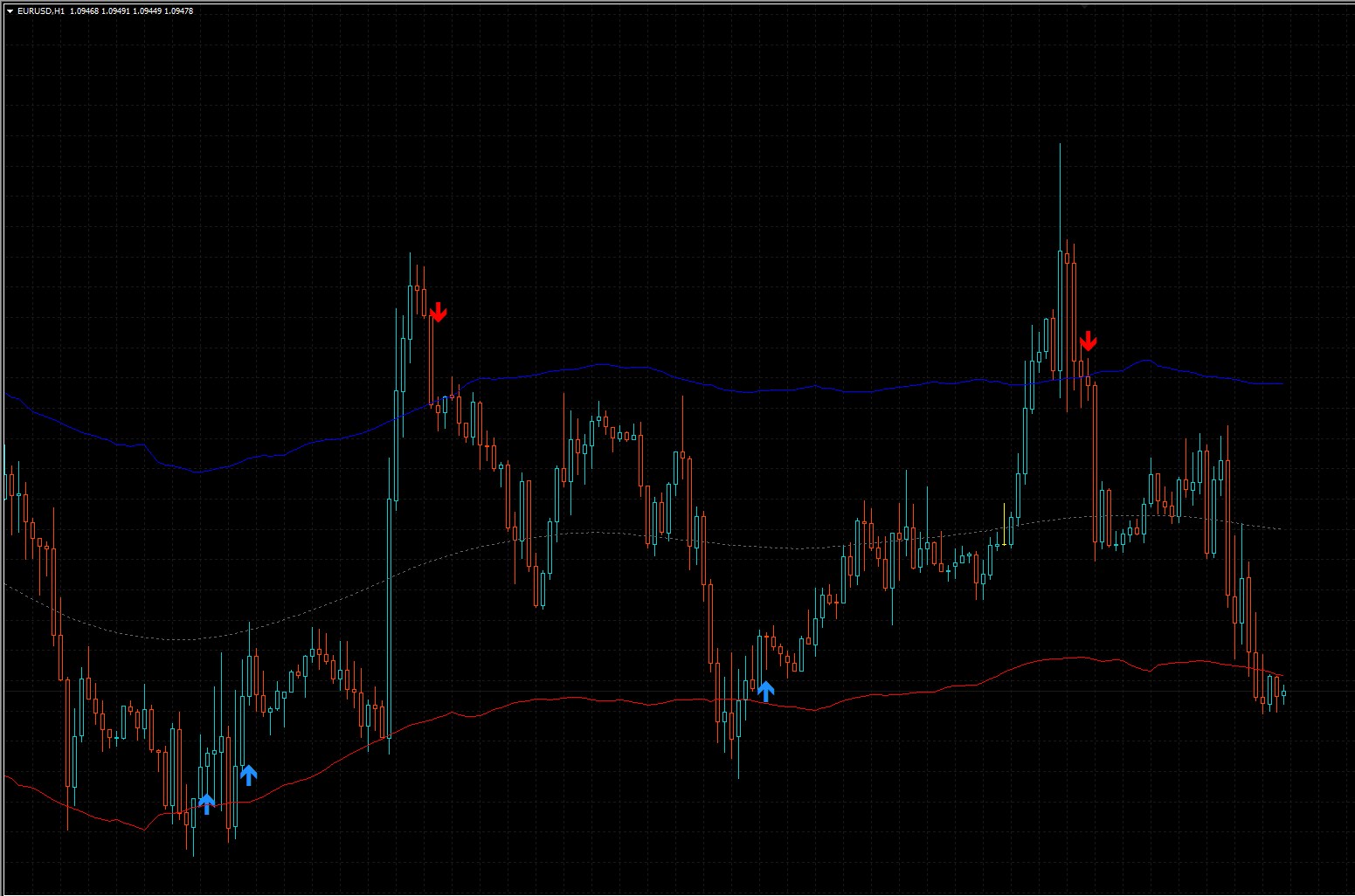
Task: Click the rightmost red sell arrow signal
Action: 1088,341
